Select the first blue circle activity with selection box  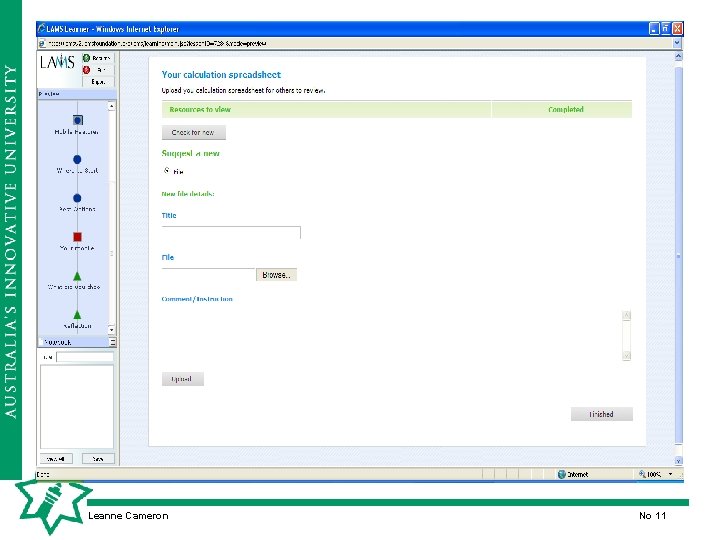pyautogui.click(x=78, y=120)
